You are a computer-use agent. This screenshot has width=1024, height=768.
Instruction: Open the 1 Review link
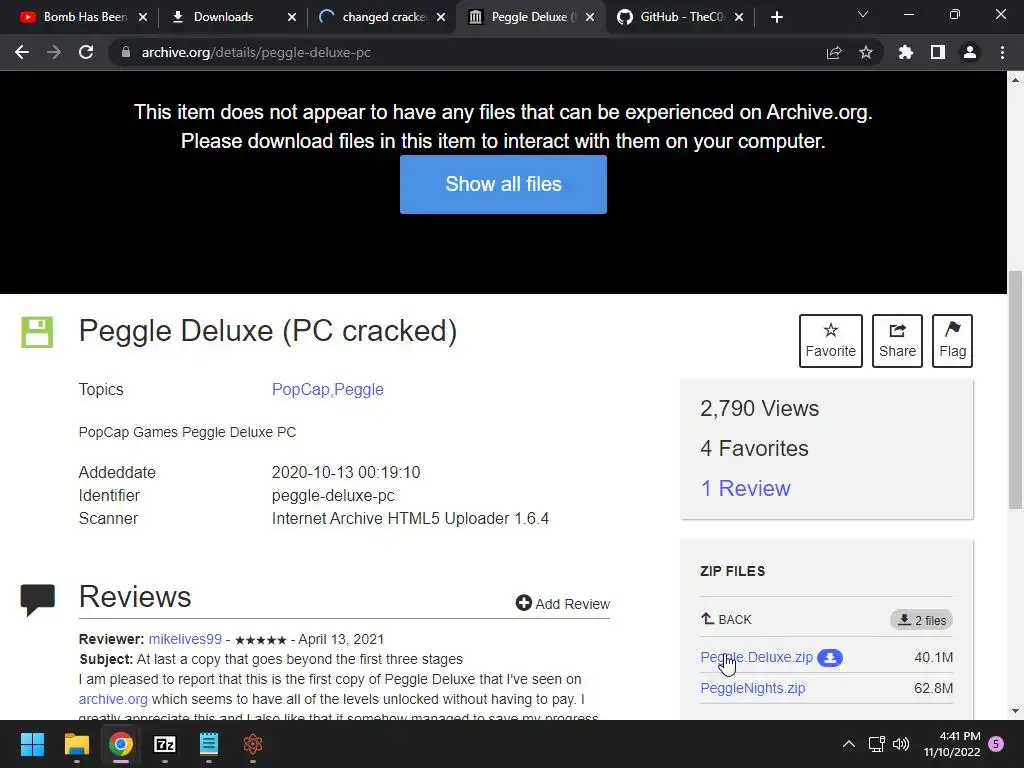(x=745, y=488)
